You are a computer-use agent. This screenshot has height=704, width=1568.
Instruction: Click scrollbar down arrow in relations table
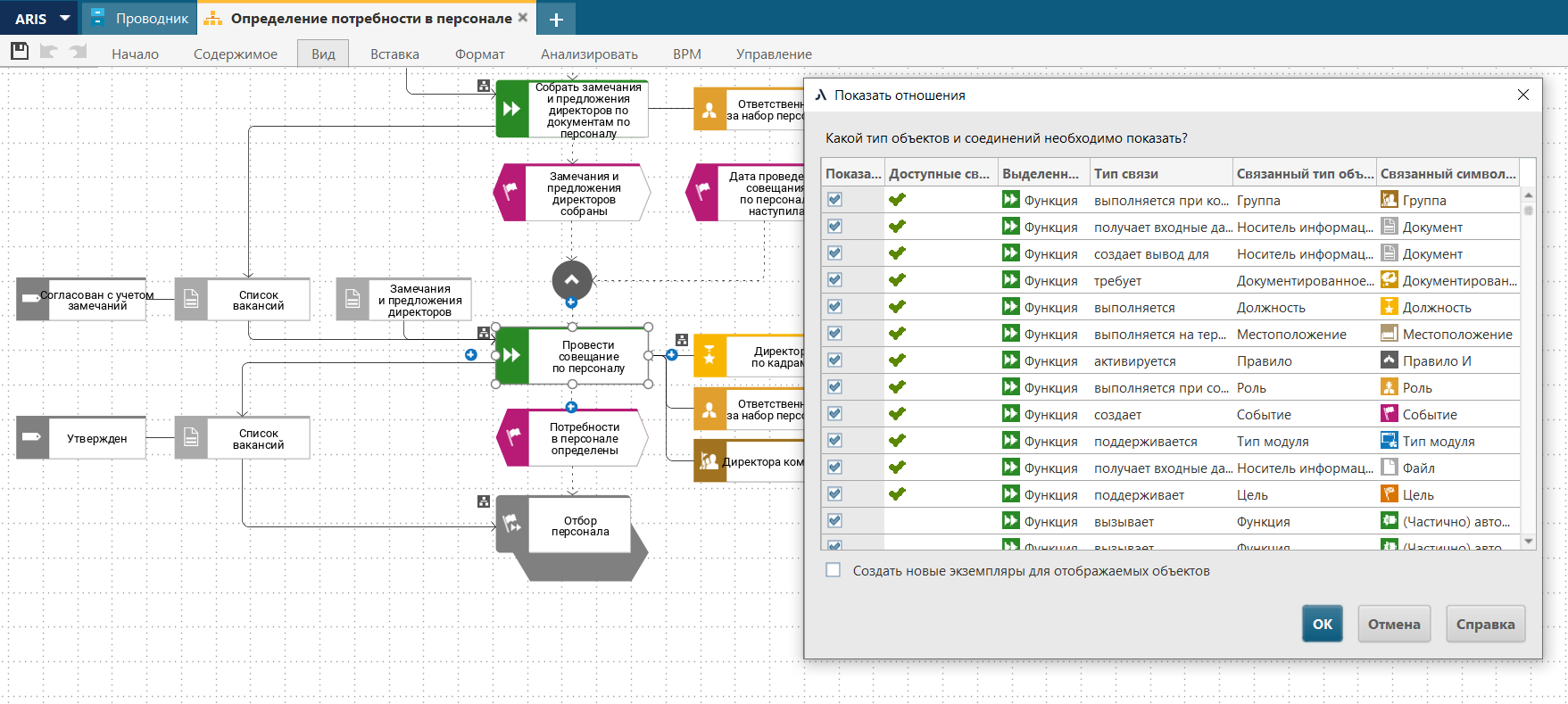coord(1528,541)
